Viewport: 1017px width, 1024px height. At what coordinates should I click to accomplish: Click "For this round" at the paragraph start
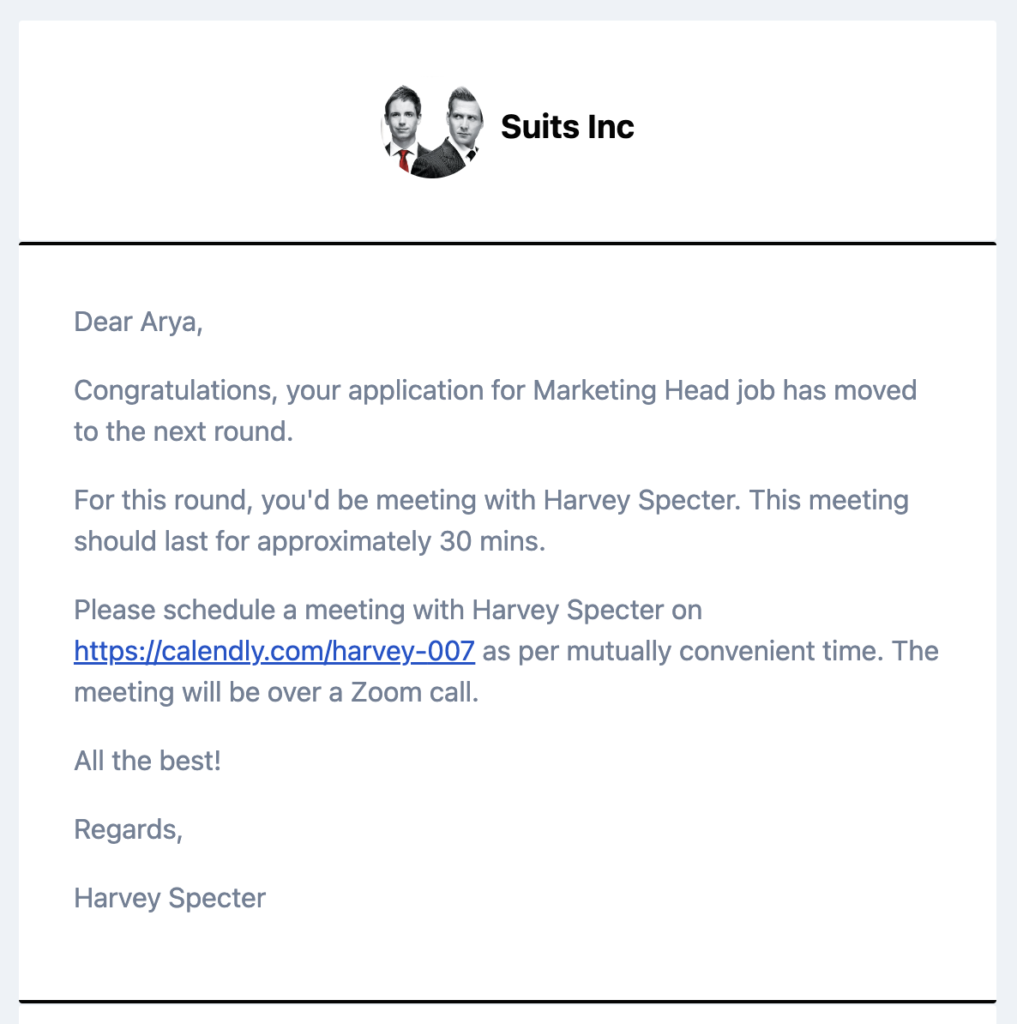(x=159, y=500)
